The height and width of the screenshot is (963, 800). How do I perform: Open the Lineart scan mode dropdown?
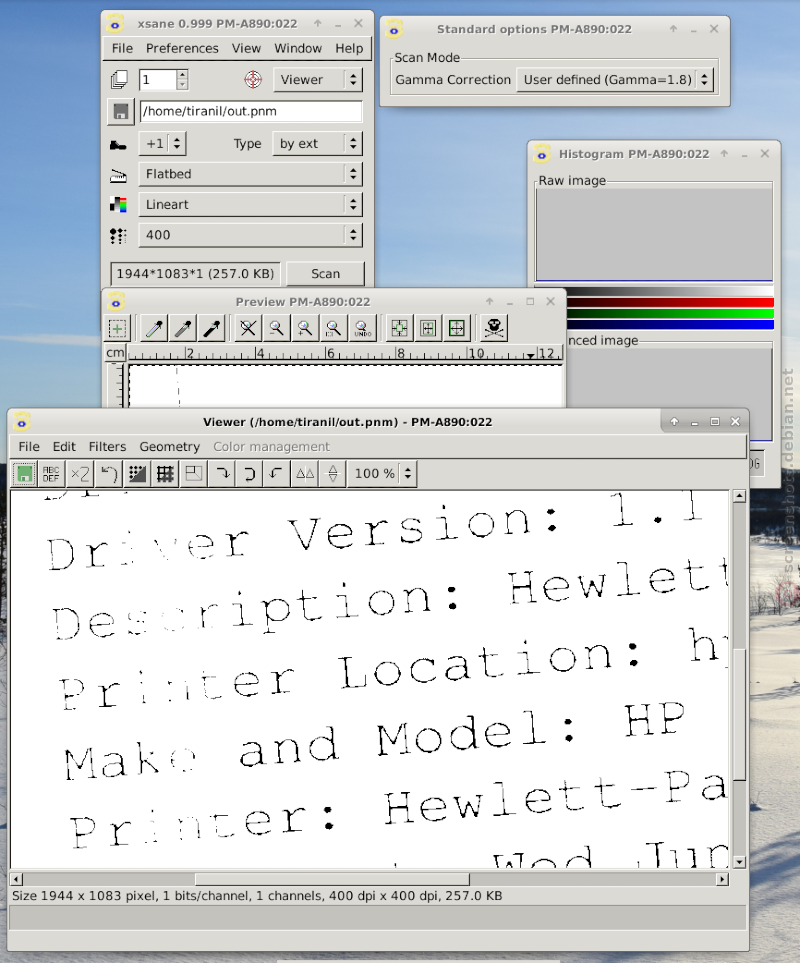click(x=250, y=205)
